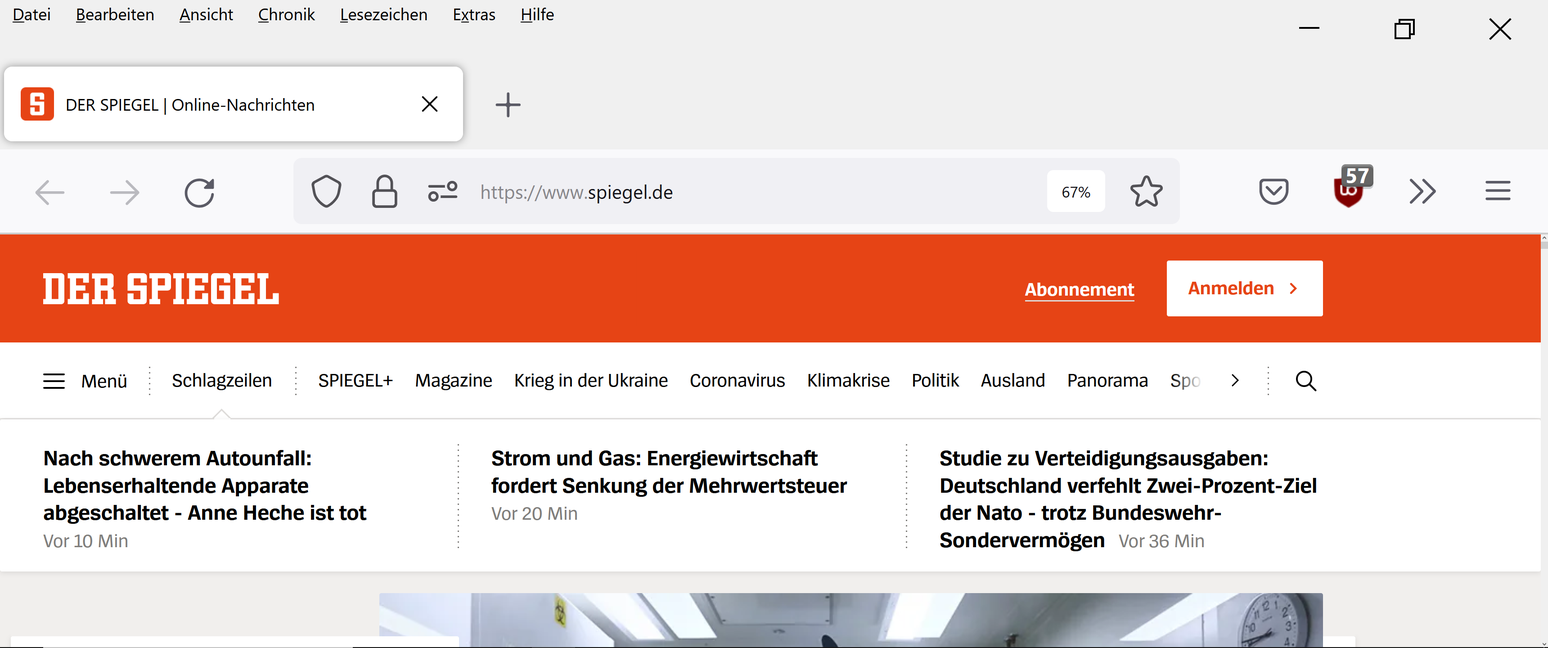1548x648 pixels.
Task: Open Firefox application hamburger menu
Action: tap(1497, 191)
